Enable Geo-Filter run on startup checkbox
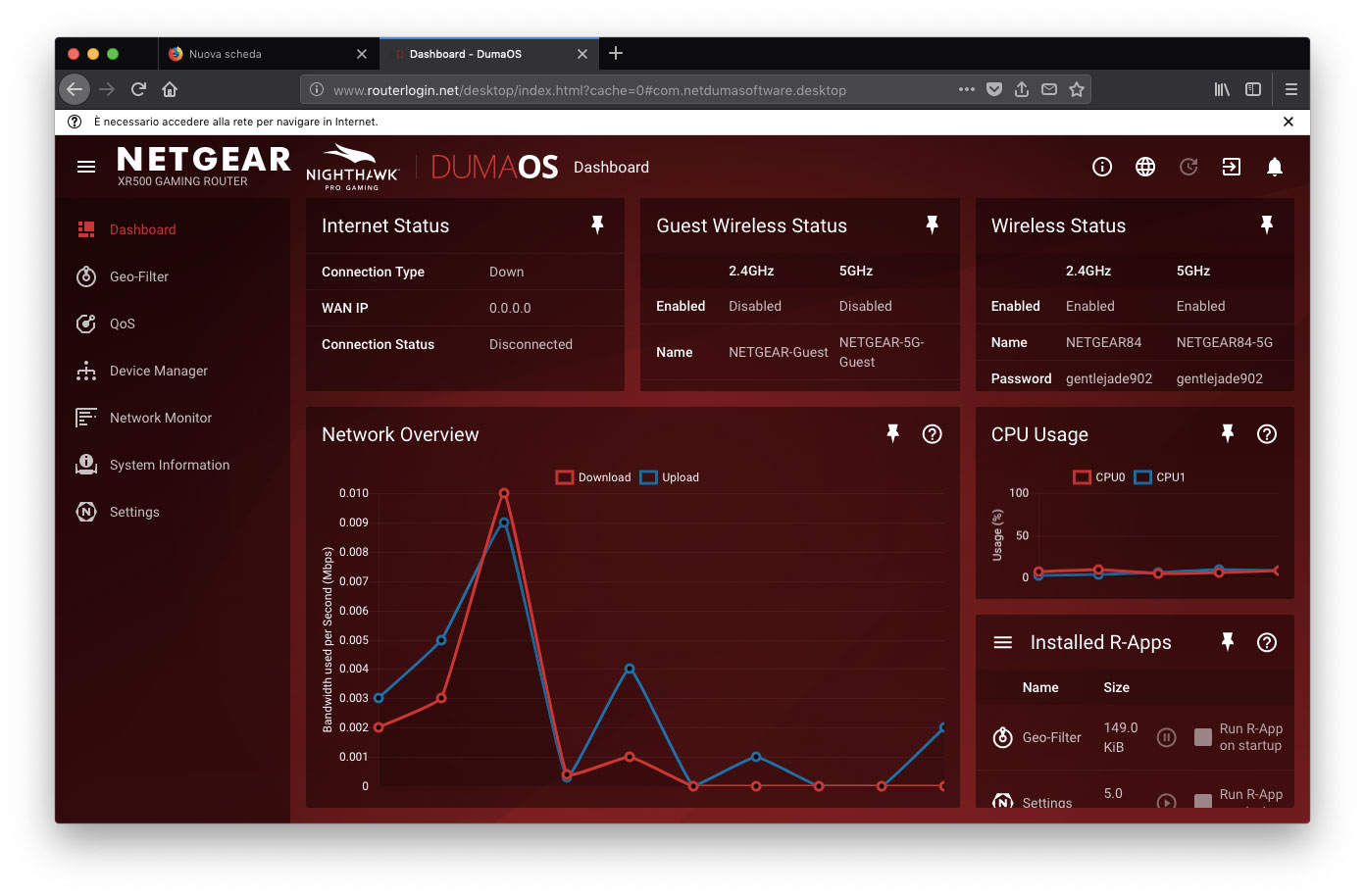 [x=1203, y=737]
